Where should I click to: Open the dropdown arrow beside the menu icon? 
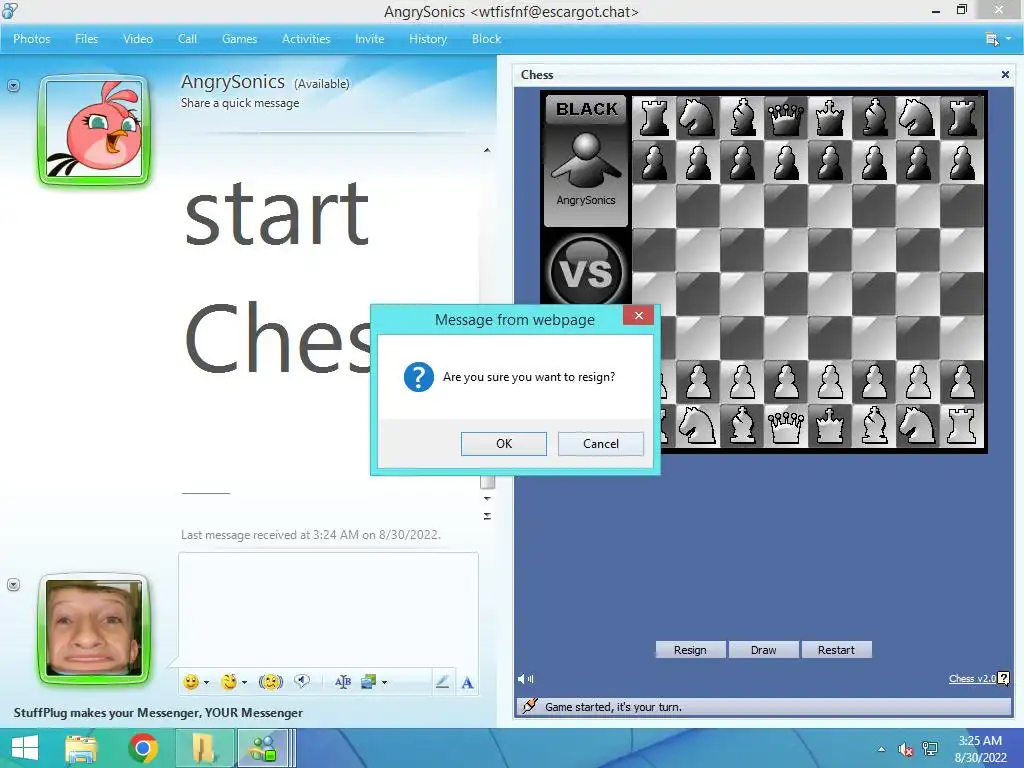click(x=1008, y=39)
